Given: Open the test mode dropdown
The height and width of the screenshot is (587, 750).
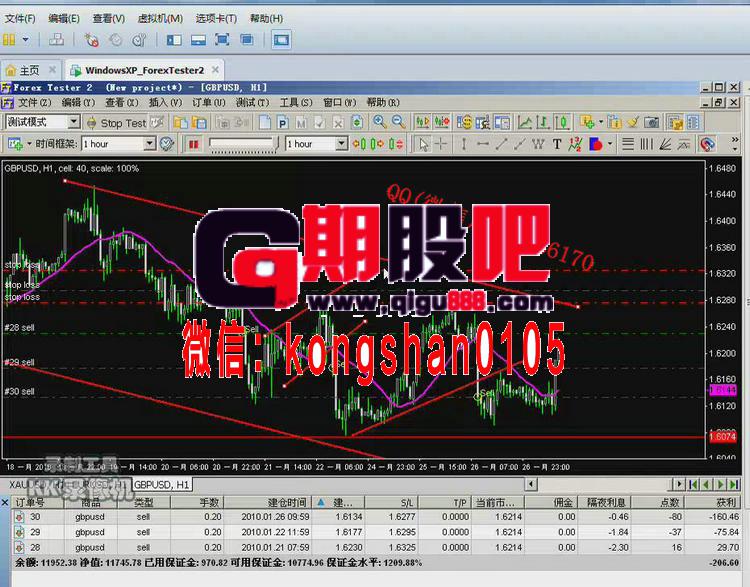Looking at the screenshot, I should 73,122.
